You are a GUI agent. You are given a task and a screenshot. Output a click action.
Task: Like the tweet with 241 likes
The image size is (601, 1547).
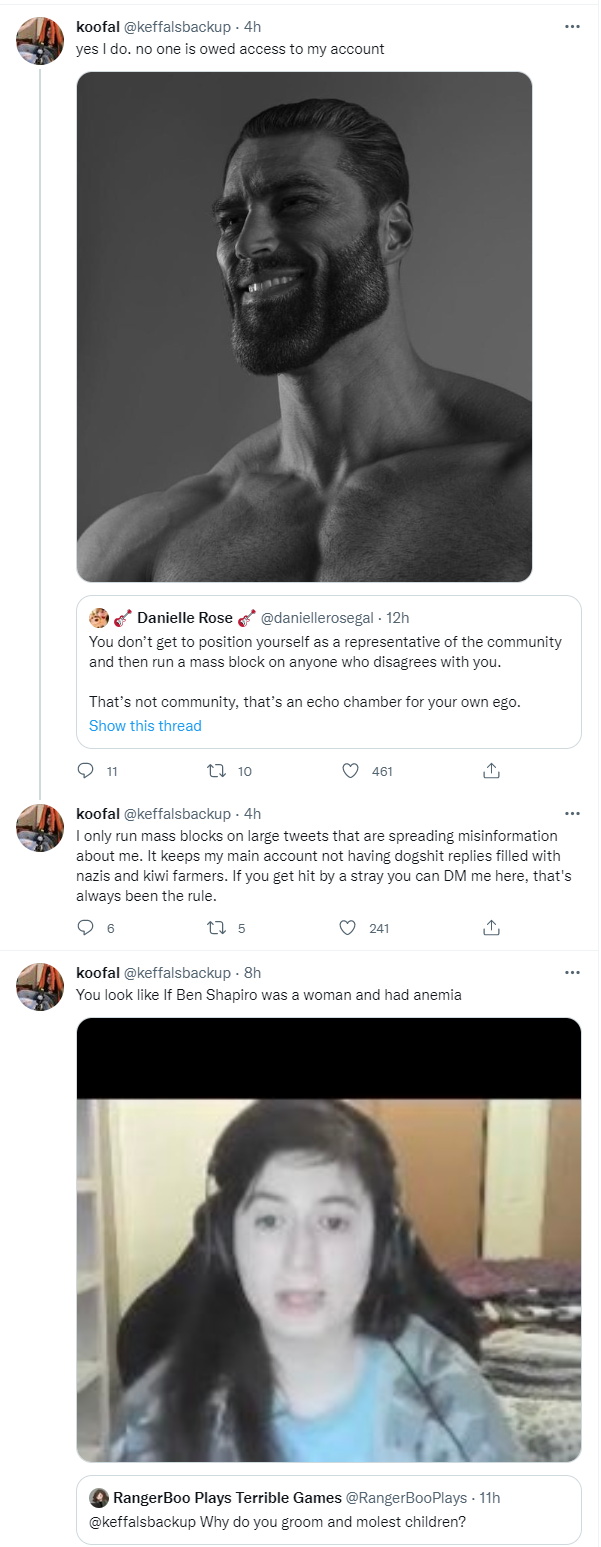(x=348, y=928)
